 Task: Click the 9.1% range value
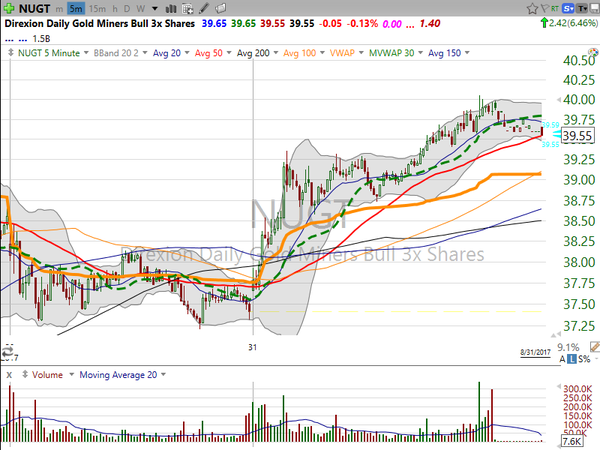pyautogui.click(x=568, y=347)
